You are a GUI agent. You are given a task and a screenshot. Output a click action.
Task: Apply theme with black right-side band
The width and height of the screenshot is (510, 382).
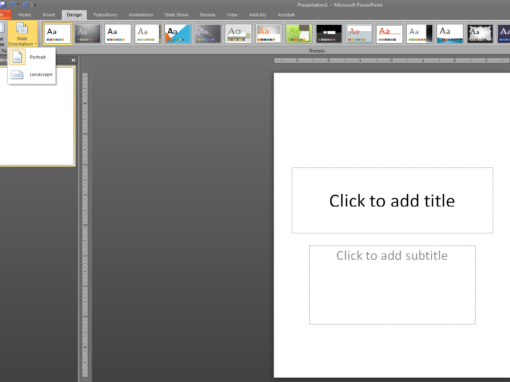[x=419, y=34]
